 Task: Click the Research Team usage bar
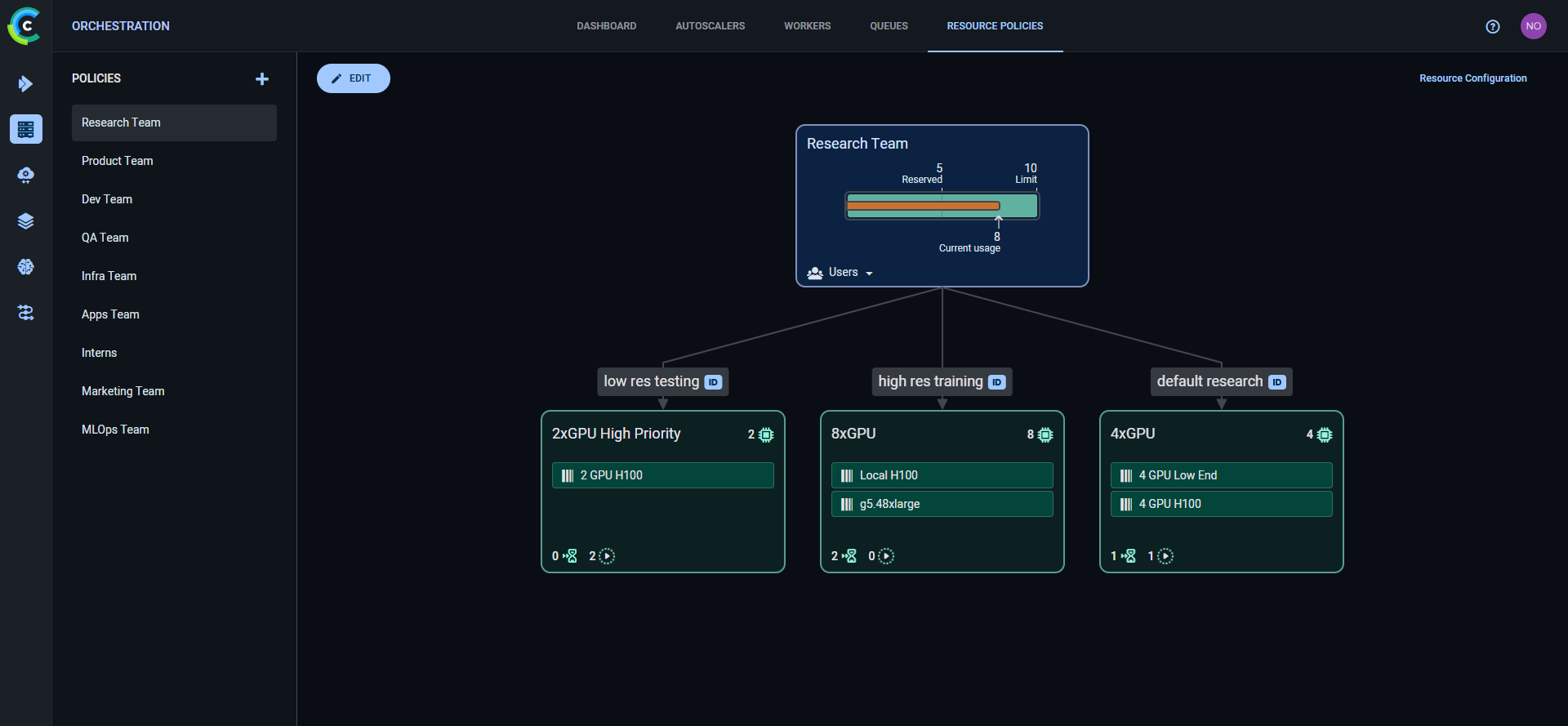click(x=942, y=206)
